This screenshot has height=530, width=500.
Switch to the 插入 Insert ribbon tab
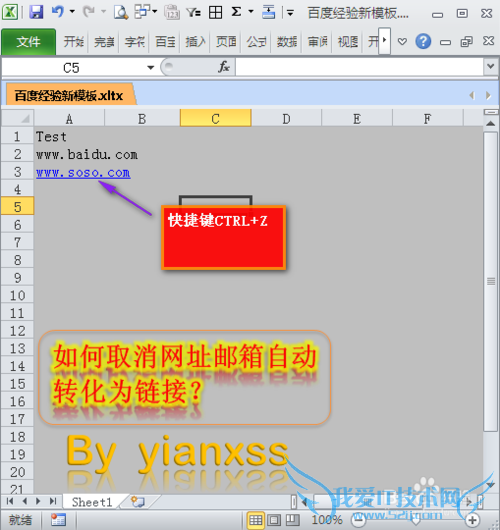pyautogui.click(x=195, y=42)
